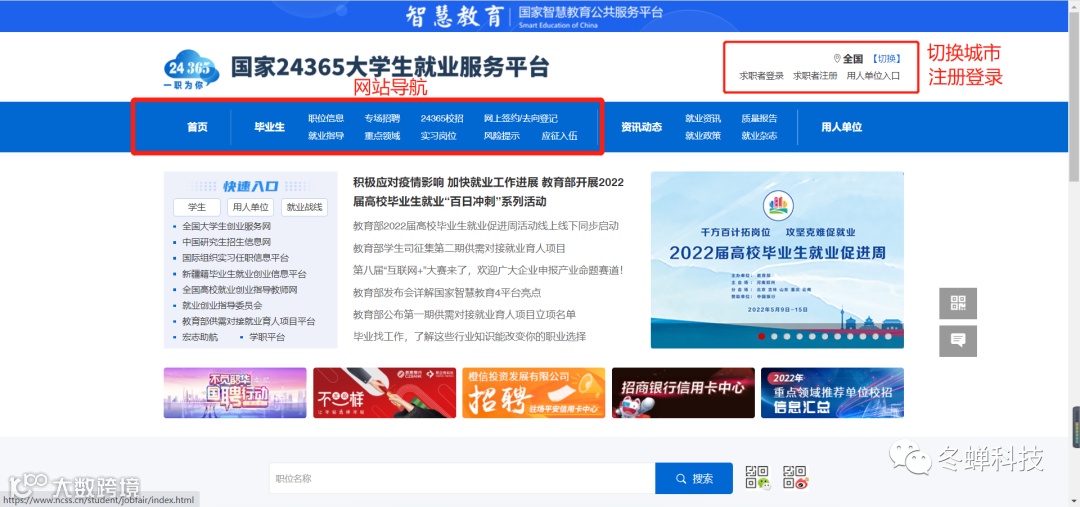This screenshot has width=1080, height=507.
Task: Open 重点领域推荐单位校招信息汇总 banner
Action: [x=832, y=393]
